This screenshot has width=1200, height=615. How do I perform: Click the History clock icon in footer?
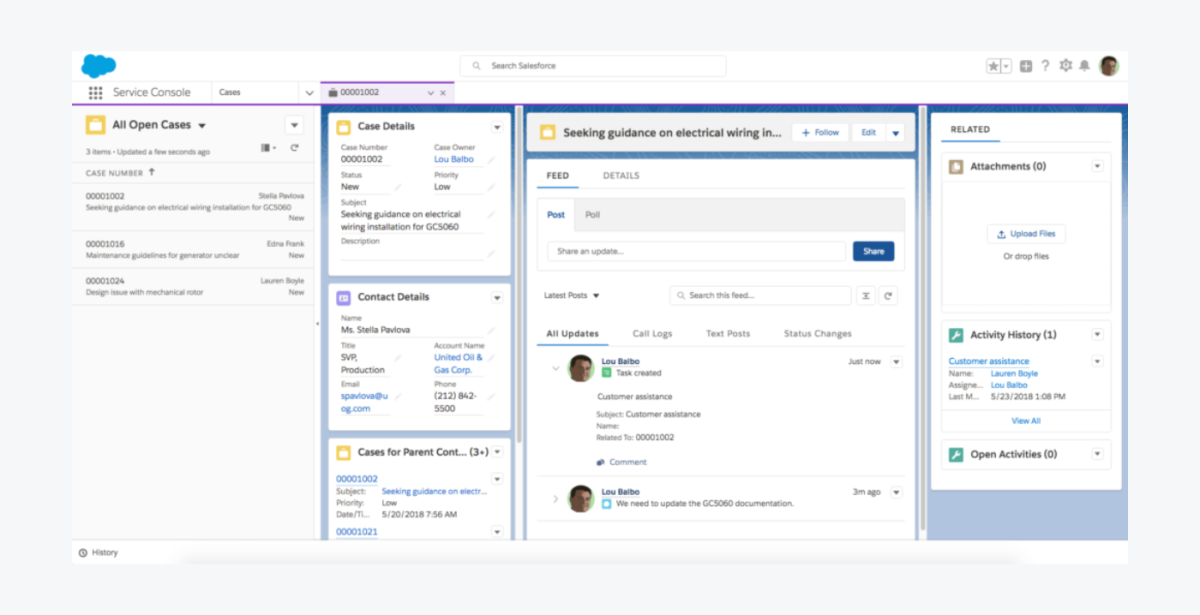click(x=83, y=552)
